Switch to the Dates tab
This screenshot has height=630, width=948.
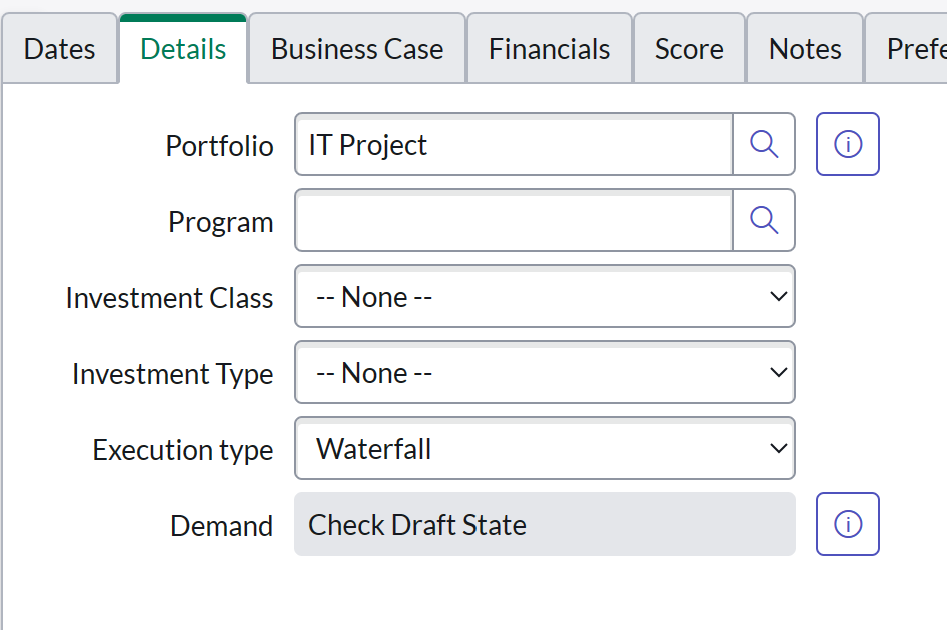59,47
